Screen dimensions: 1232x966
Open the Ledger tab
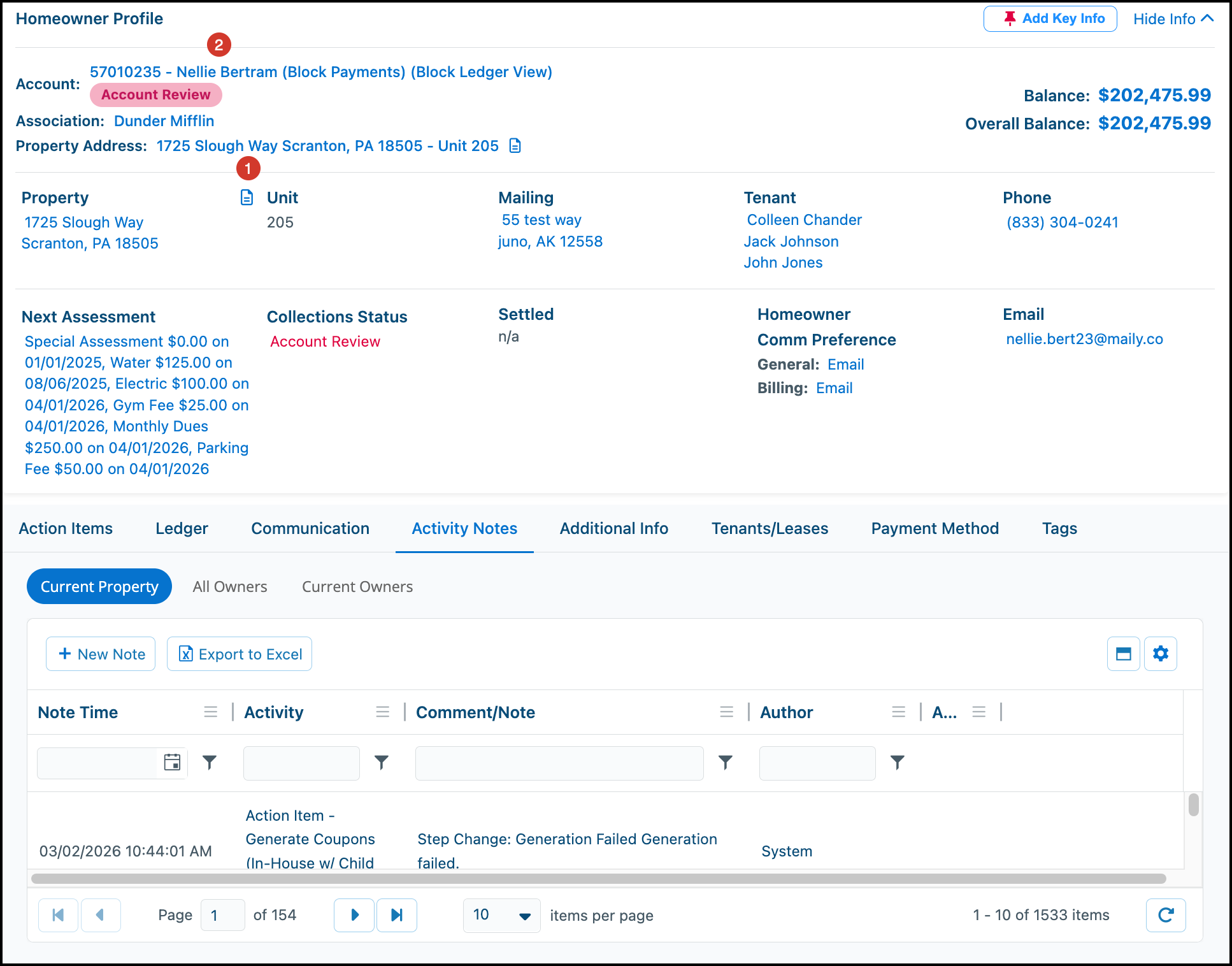tap(182, 528)
